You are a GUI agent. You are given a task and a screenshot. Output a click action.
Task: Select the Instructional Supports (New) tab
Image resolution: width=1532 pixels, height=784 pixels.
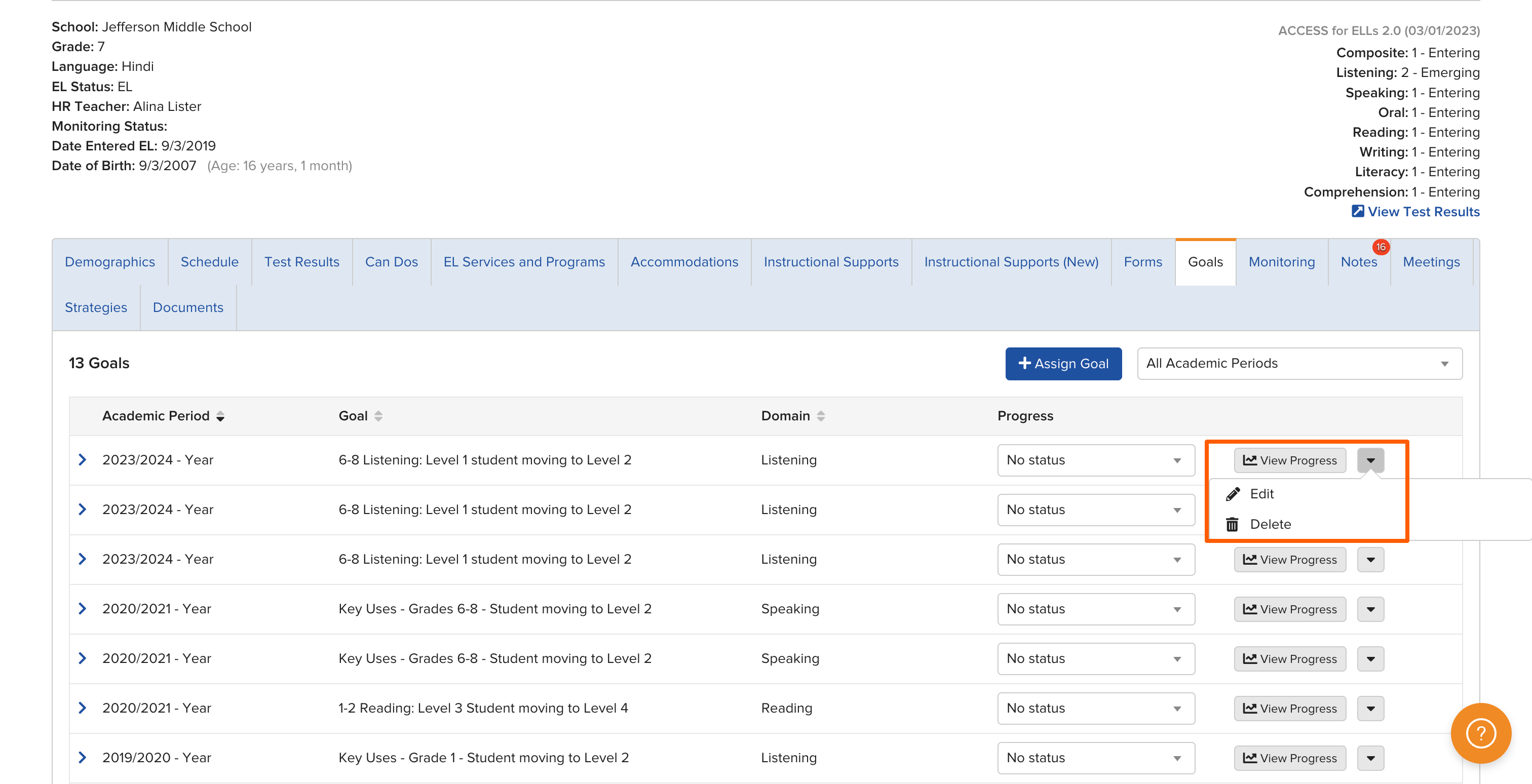(1011, 262)
